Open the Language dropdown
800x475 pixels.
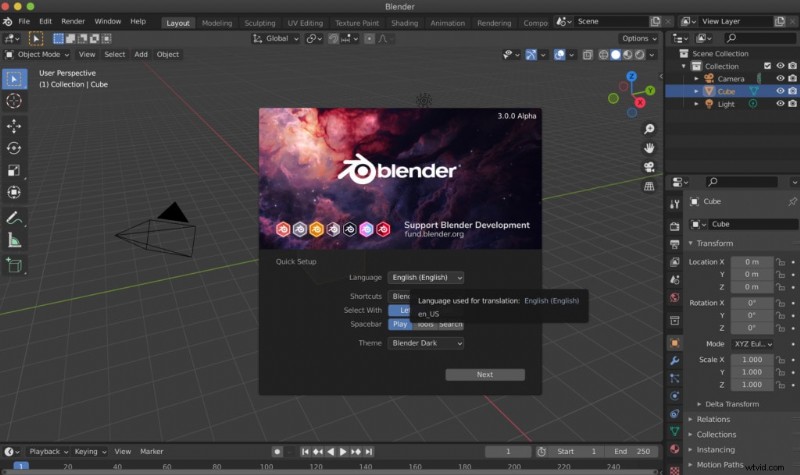pyautogui.click(x=426, y=277)
